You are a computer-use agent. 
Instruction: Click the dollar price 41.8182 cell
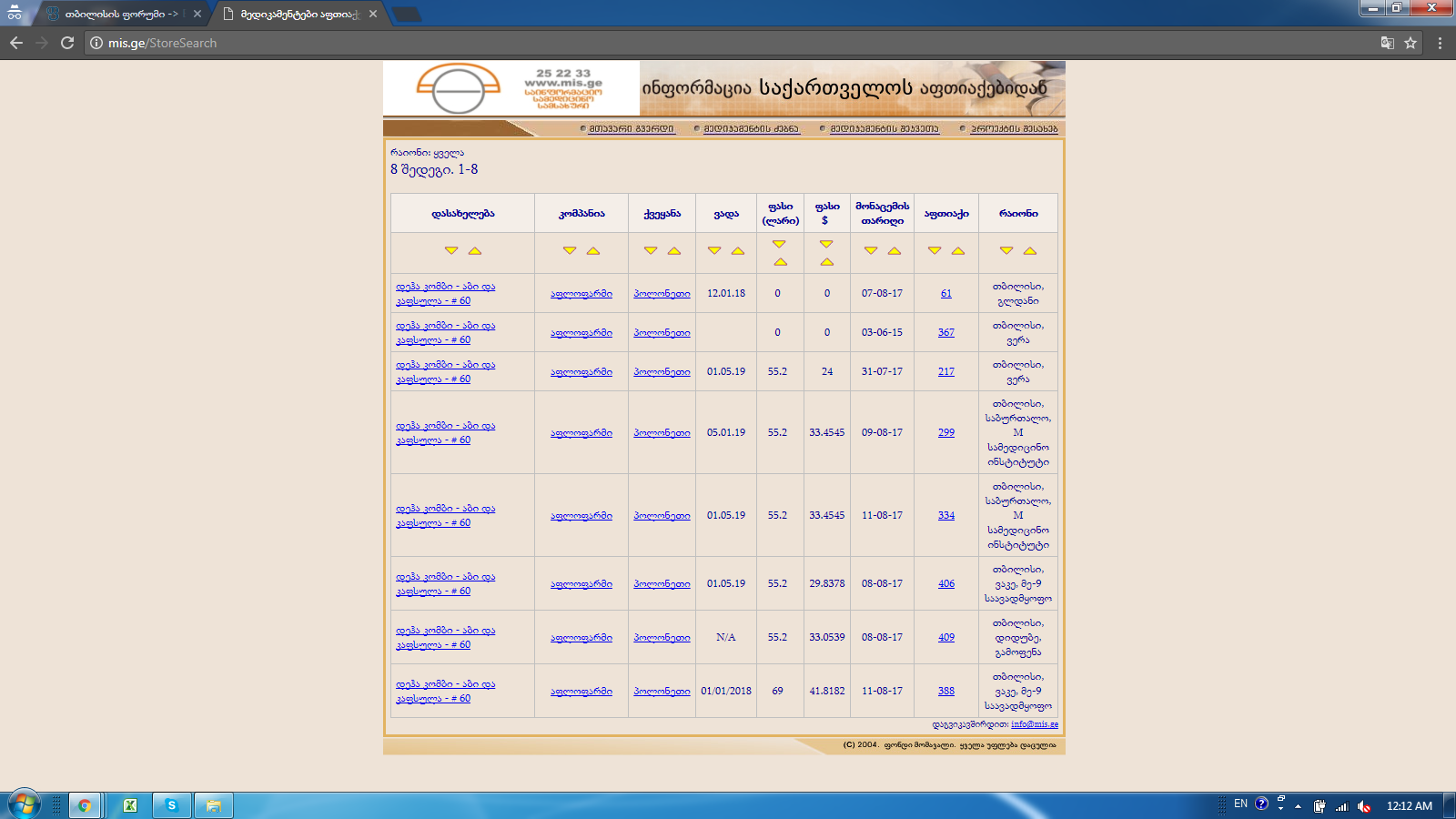(827, 691)
